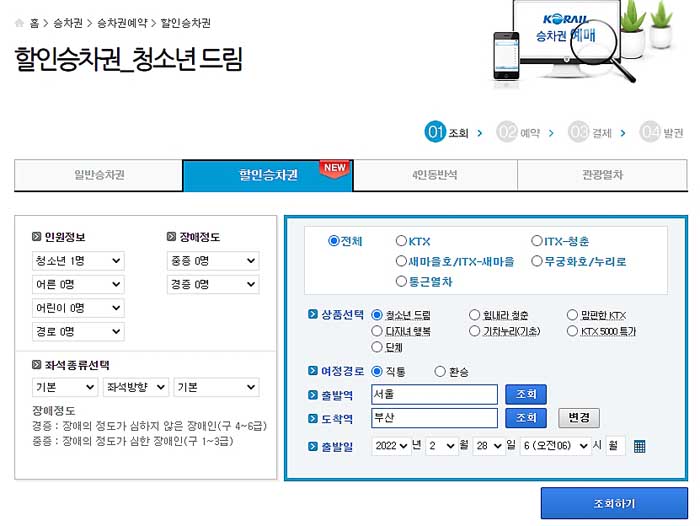Click the 출발역 input with 서울
Viewport: 700px width, 526px height.
434,394
